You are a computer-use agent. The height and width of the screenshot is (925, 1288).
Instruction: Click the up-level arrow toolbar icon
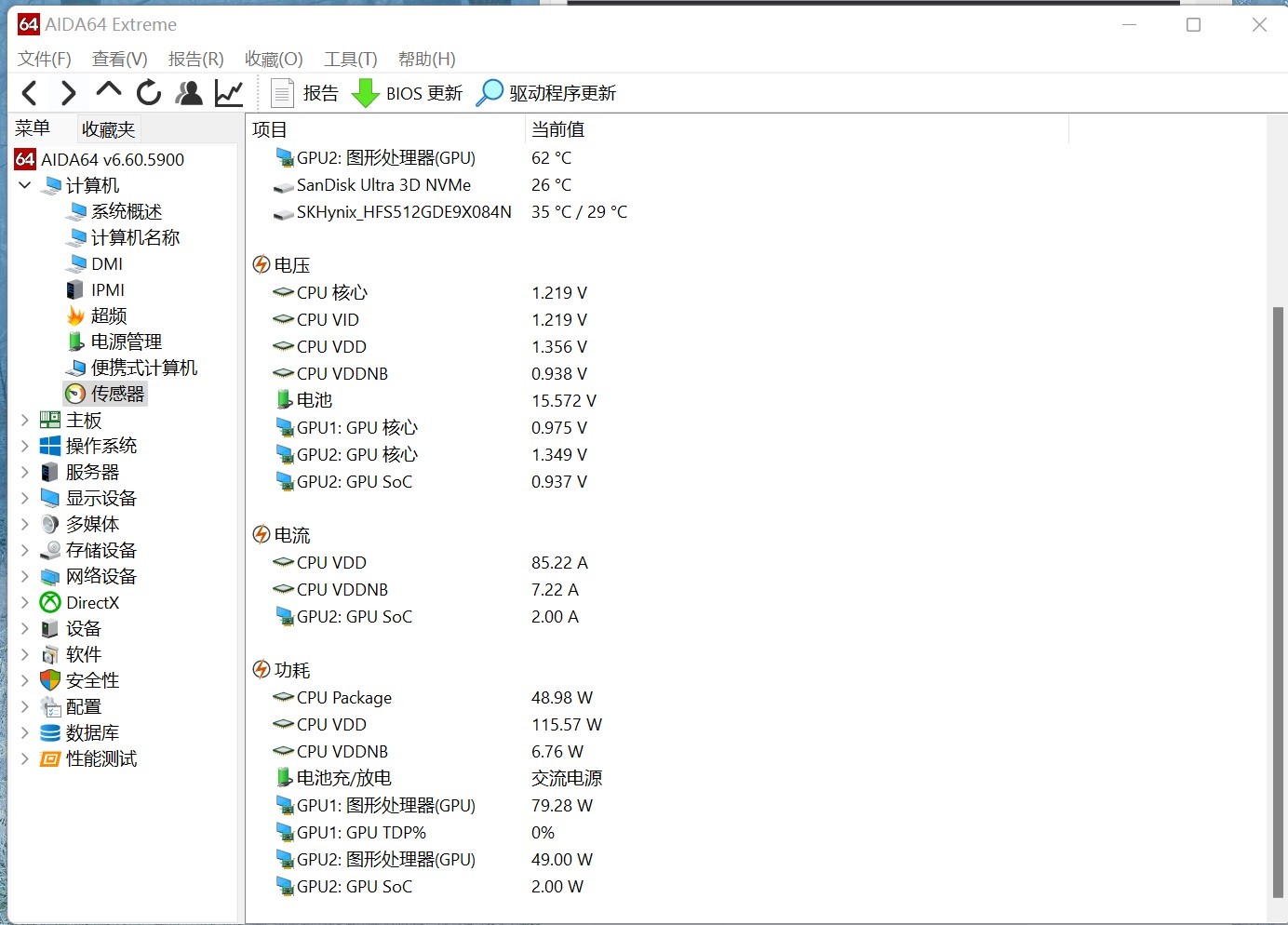click(109, 91)
